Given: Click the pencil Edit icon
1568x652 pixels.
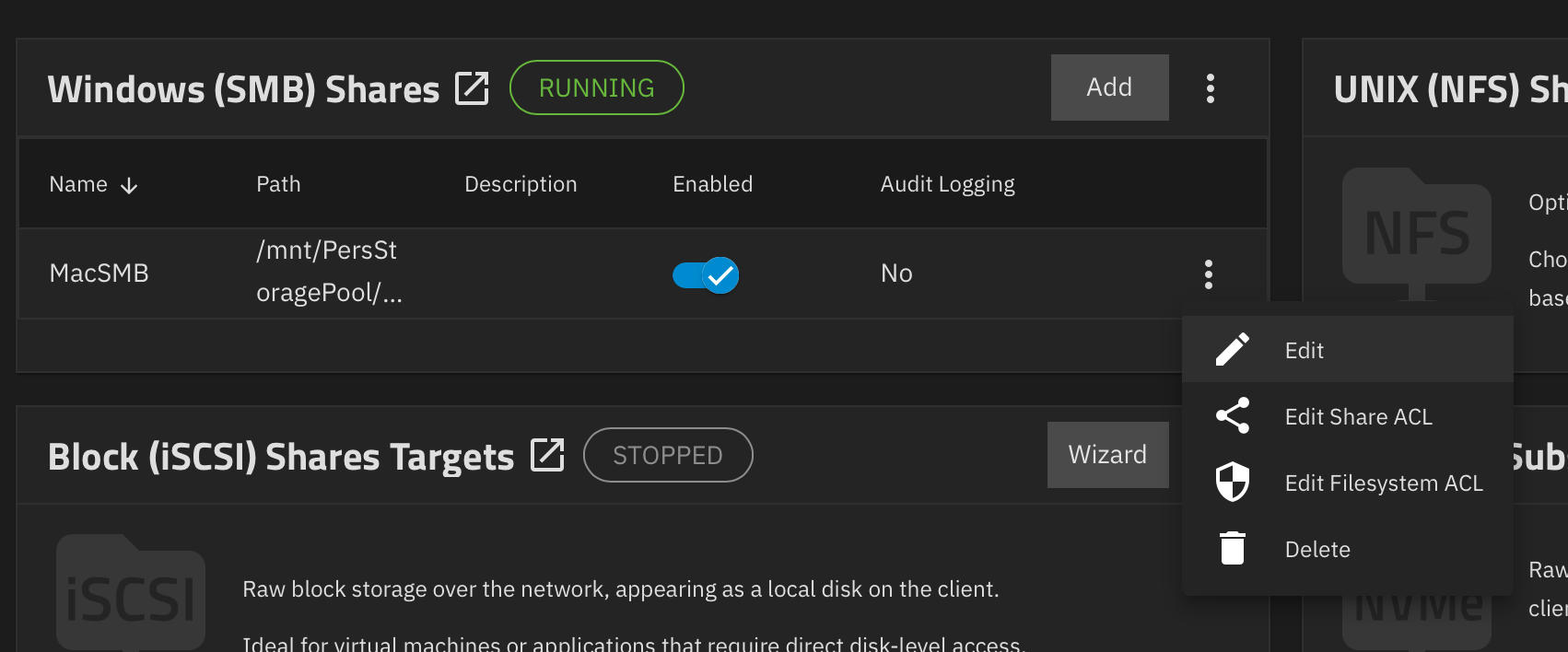Looking at the screenshot, I should coord(1232,350).
